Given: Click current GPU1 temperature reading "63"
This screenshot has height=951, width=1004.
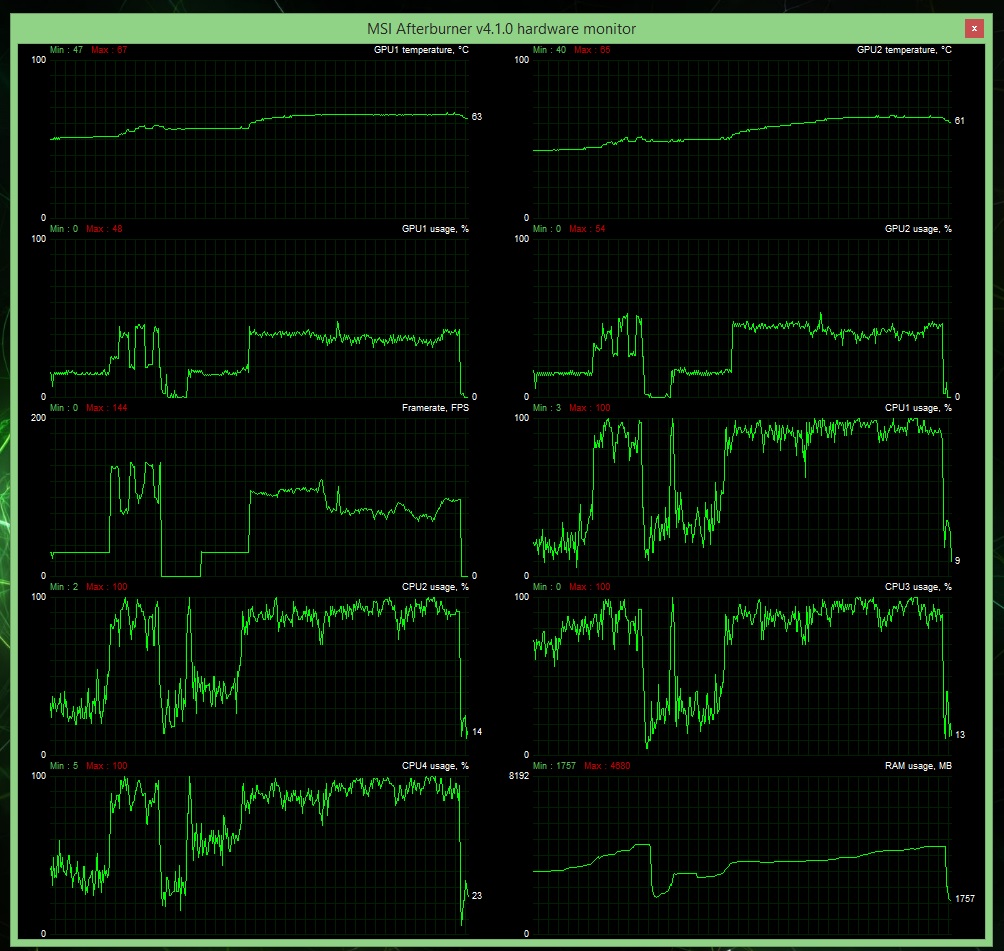Looking at the screenshot, I should [476, 117].
